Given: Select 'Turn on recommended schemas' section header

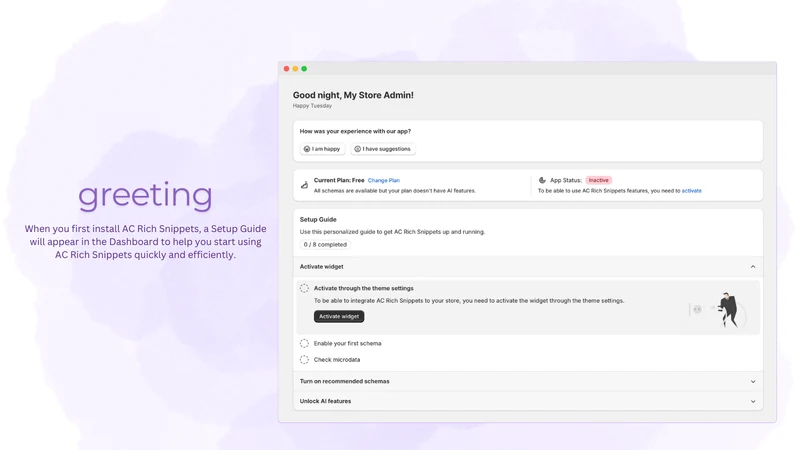Looking at the screenshot, I should pos(528,382).
